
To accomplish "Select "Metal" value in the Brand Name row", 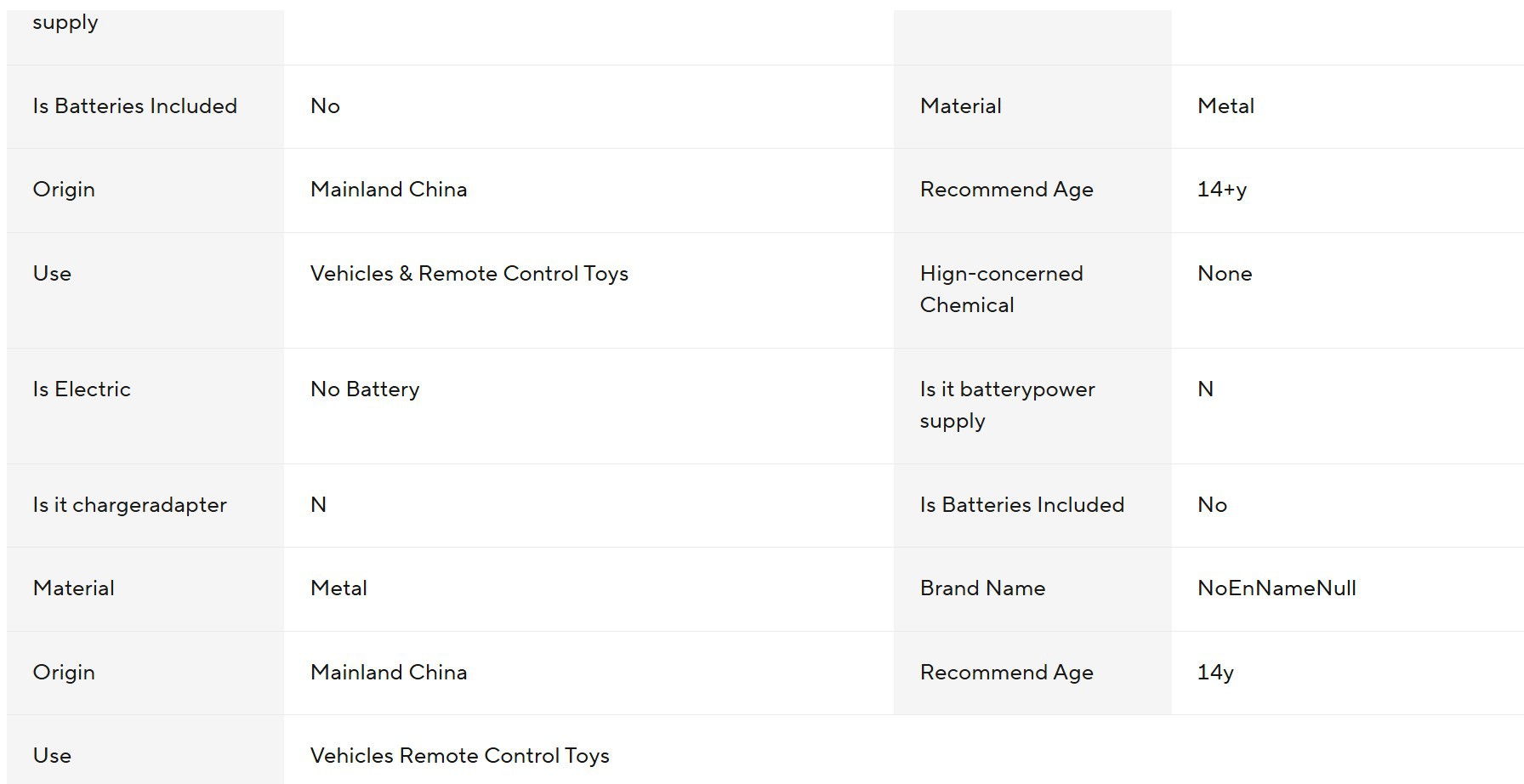I will coord(338,588).
